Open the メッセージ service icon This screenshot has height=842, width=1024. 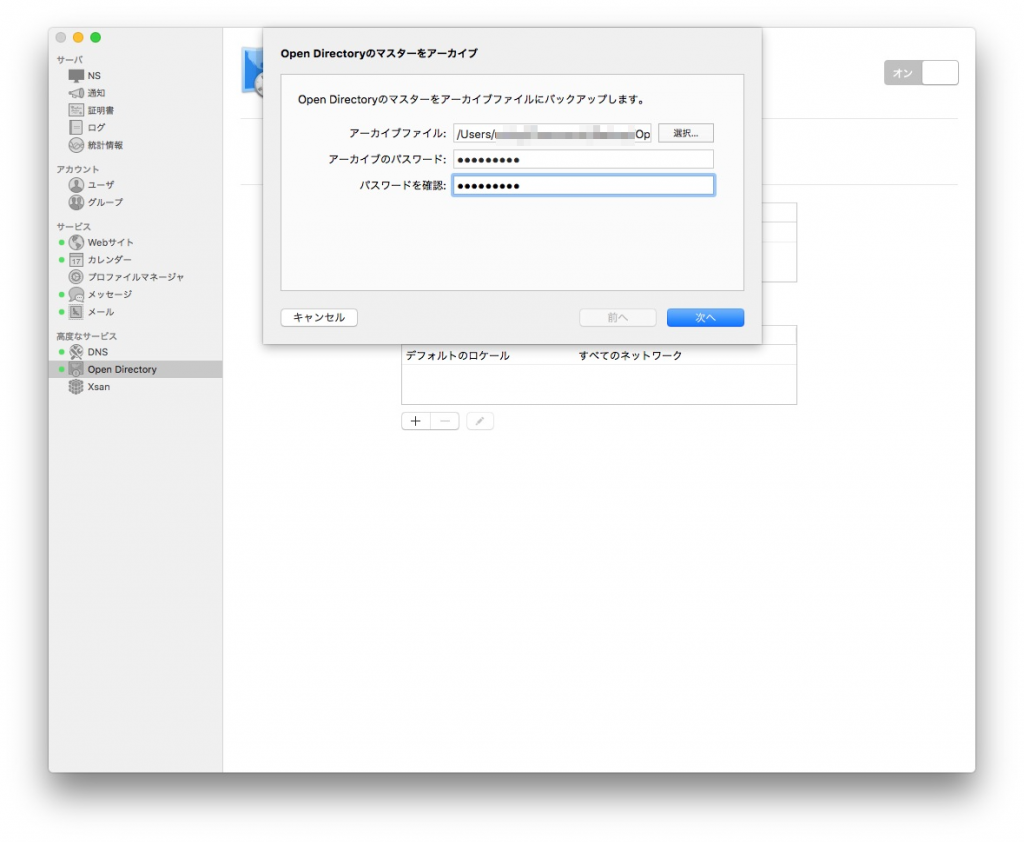76,295
